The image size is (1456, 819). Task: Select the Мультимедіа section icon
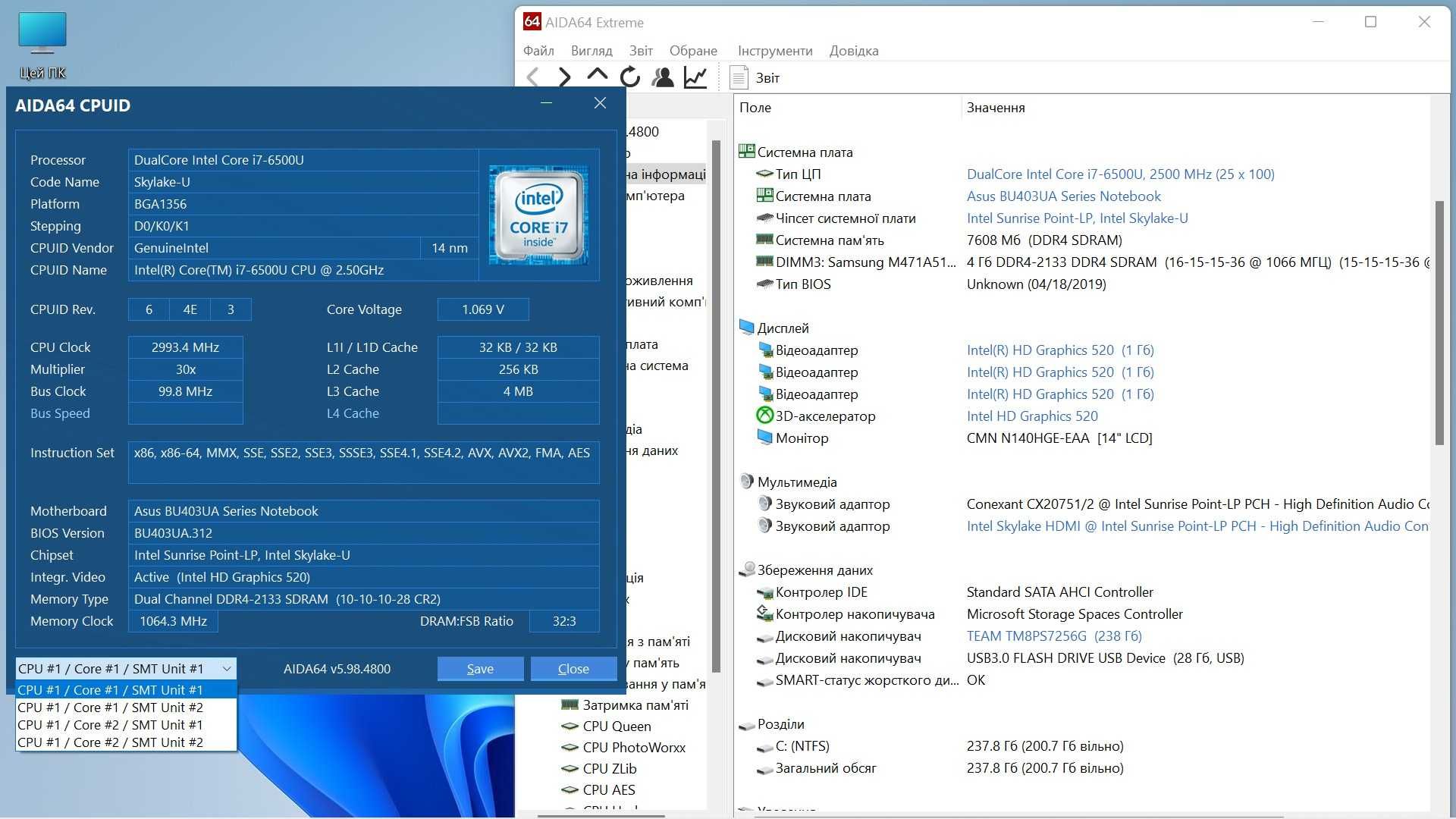(746, 482)
